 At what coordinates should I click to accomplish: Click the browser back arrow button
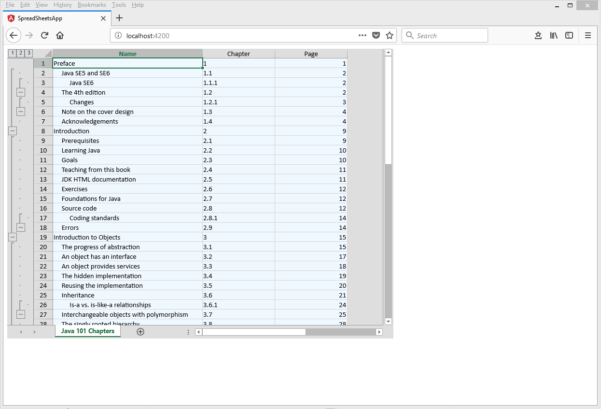[x=13, y=35]
